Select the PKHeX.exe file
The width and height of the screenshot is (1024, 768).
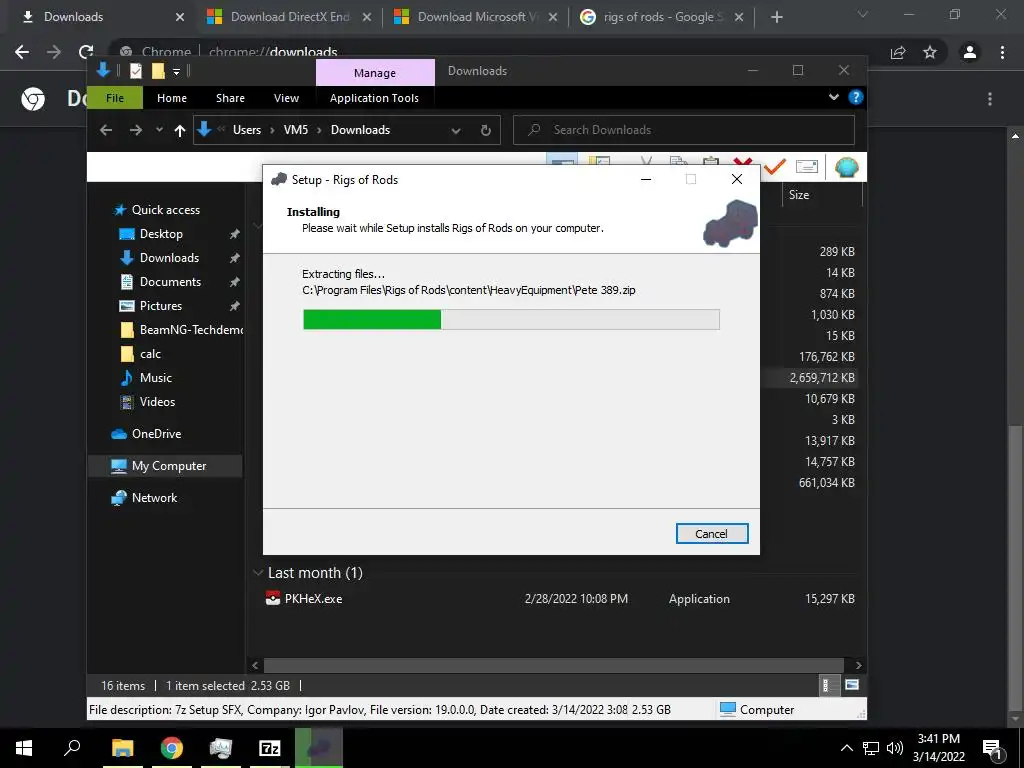[x=313, y=599]
